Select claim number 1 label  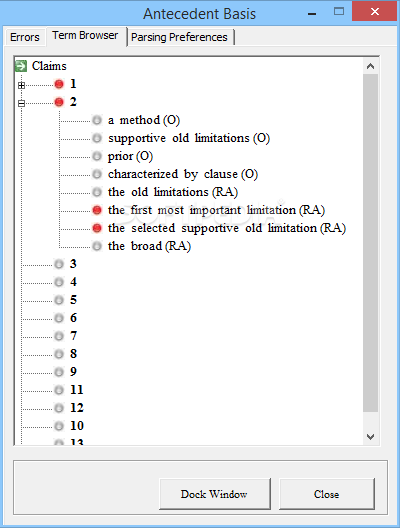(x=73, y=84)
